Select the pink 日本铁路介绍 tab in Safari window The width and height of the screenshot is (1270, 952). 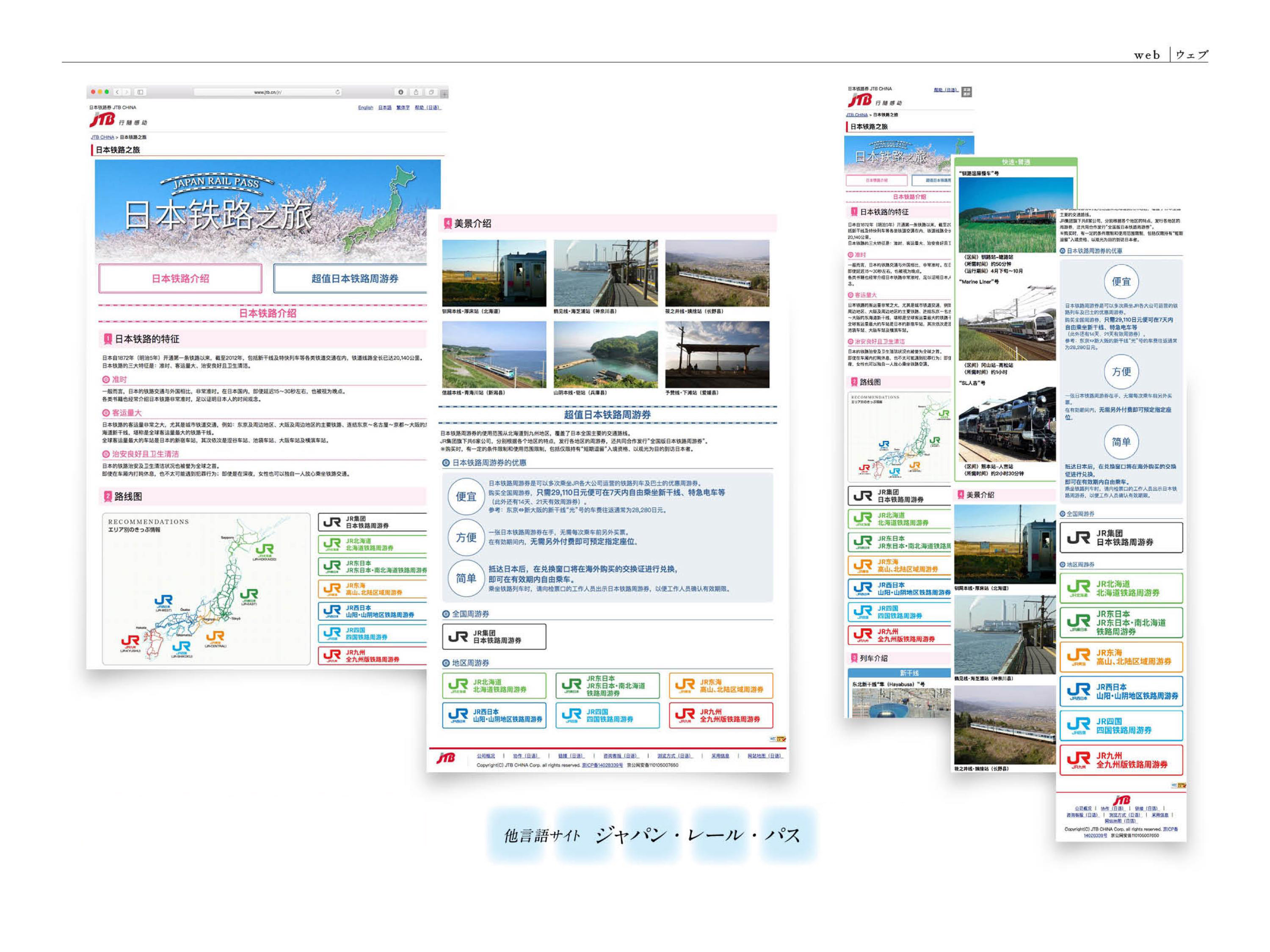180,278
